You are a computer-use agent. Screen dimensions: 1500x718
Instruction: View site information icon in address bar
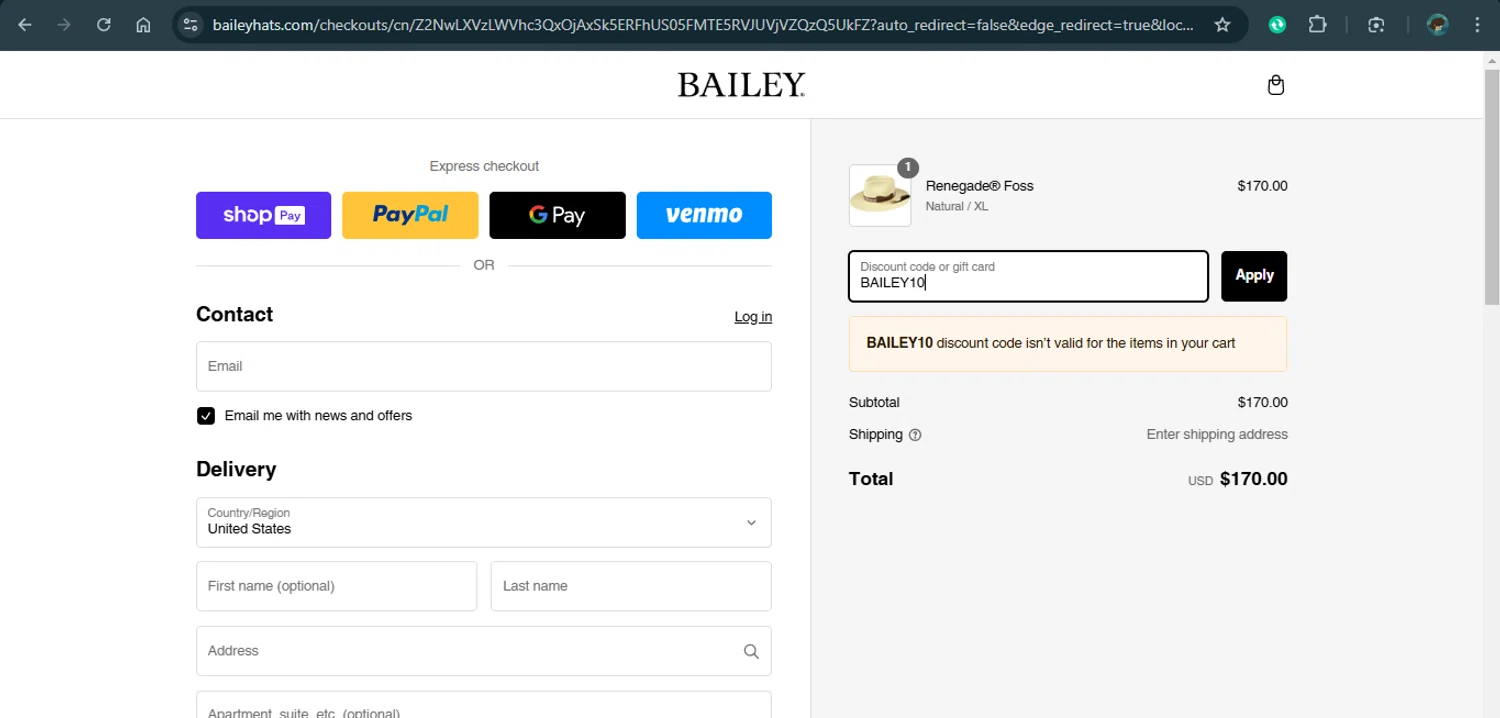point(191,25)
